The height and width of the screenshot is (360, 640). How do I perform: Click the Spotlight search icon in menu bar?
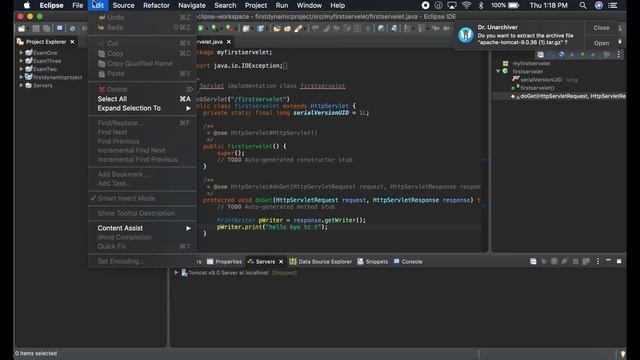583,5
